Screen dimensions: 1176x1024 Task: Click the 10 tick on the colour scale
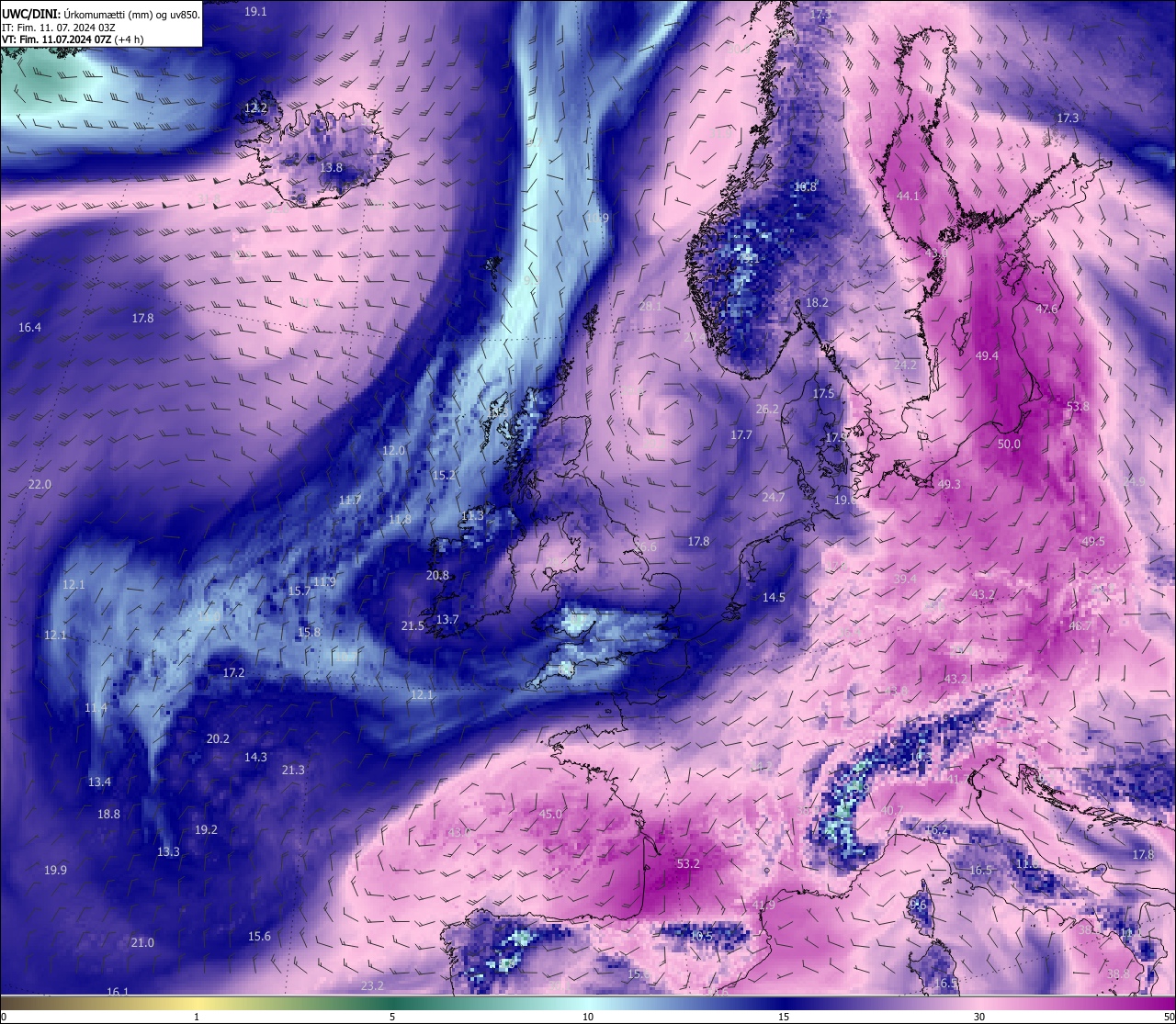[x=588, y=1017]
